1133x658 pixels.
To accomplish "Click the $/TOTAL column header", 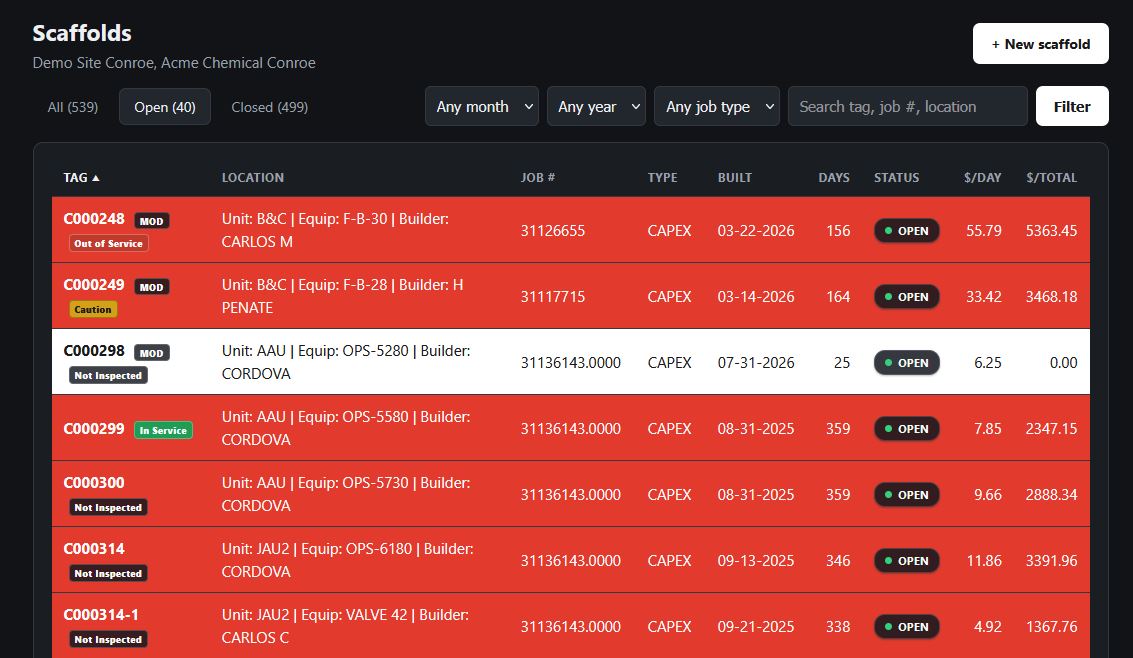I will coord(1051,178).
